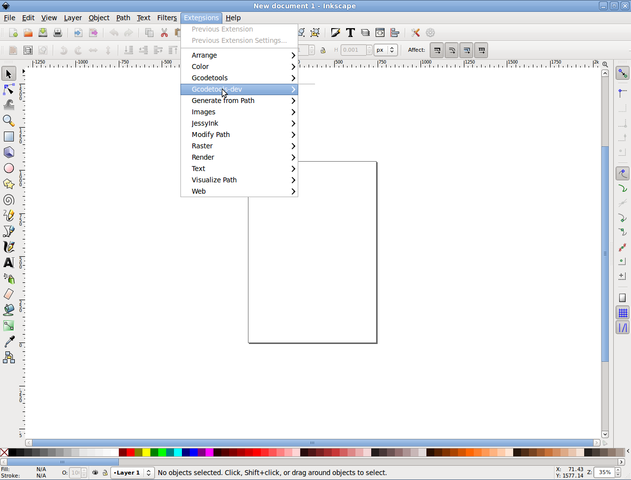Select the Rectangle tool

tap(8, 136)
